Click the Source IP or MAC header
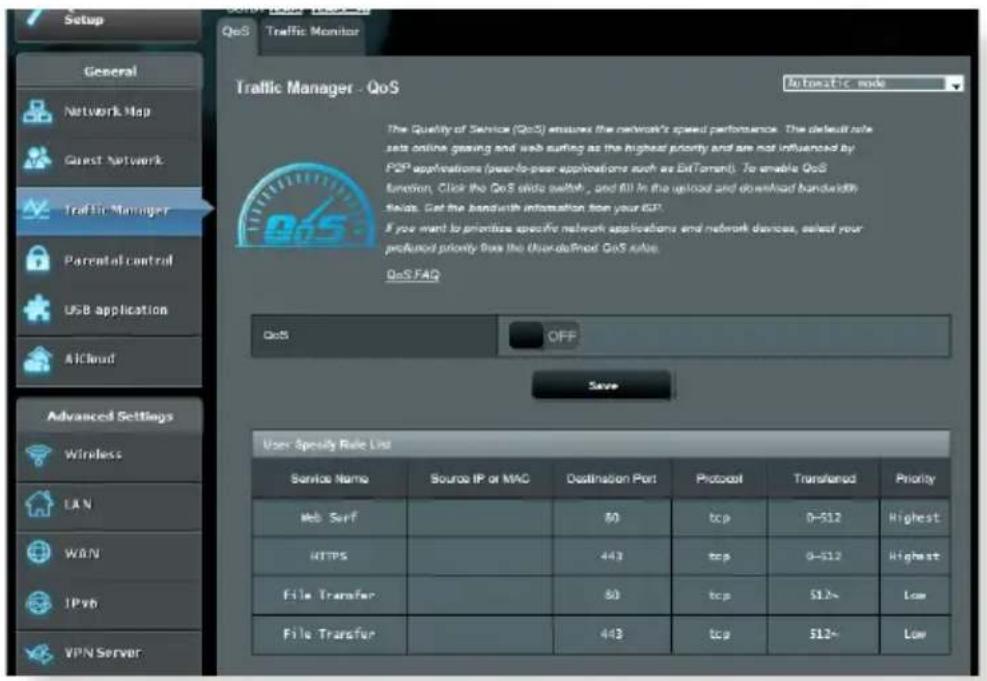The width and height of the screenshot is (987, 681). coord(480,479)
